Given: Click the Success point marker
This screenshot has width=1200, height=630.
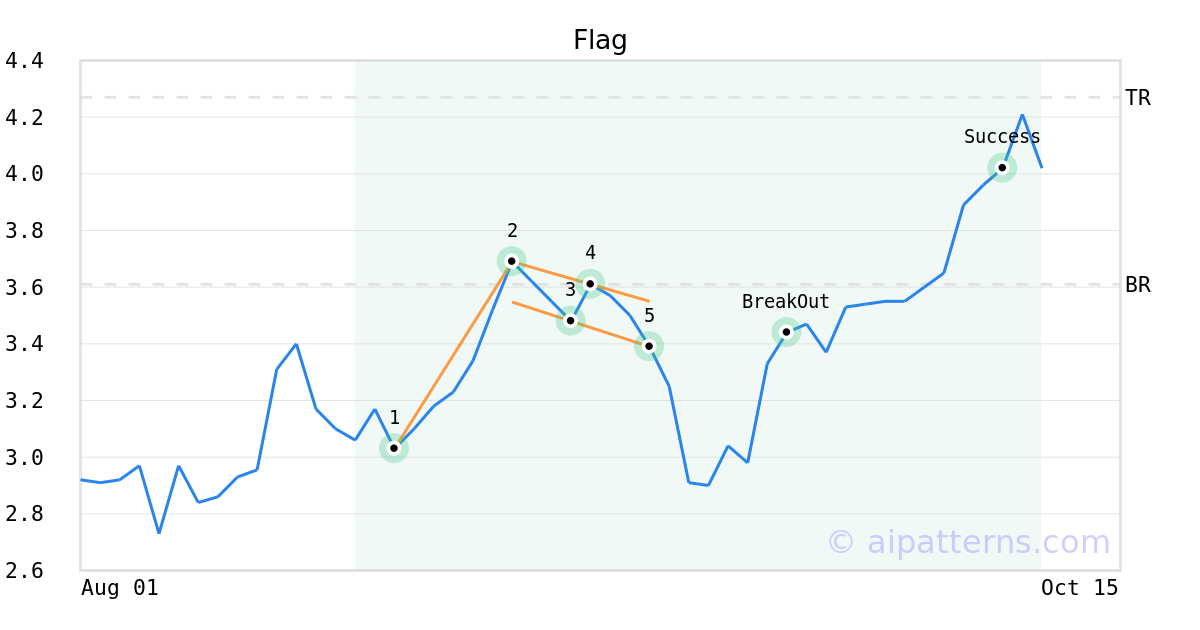Looking at the screenshot, I should [1002, 167].
